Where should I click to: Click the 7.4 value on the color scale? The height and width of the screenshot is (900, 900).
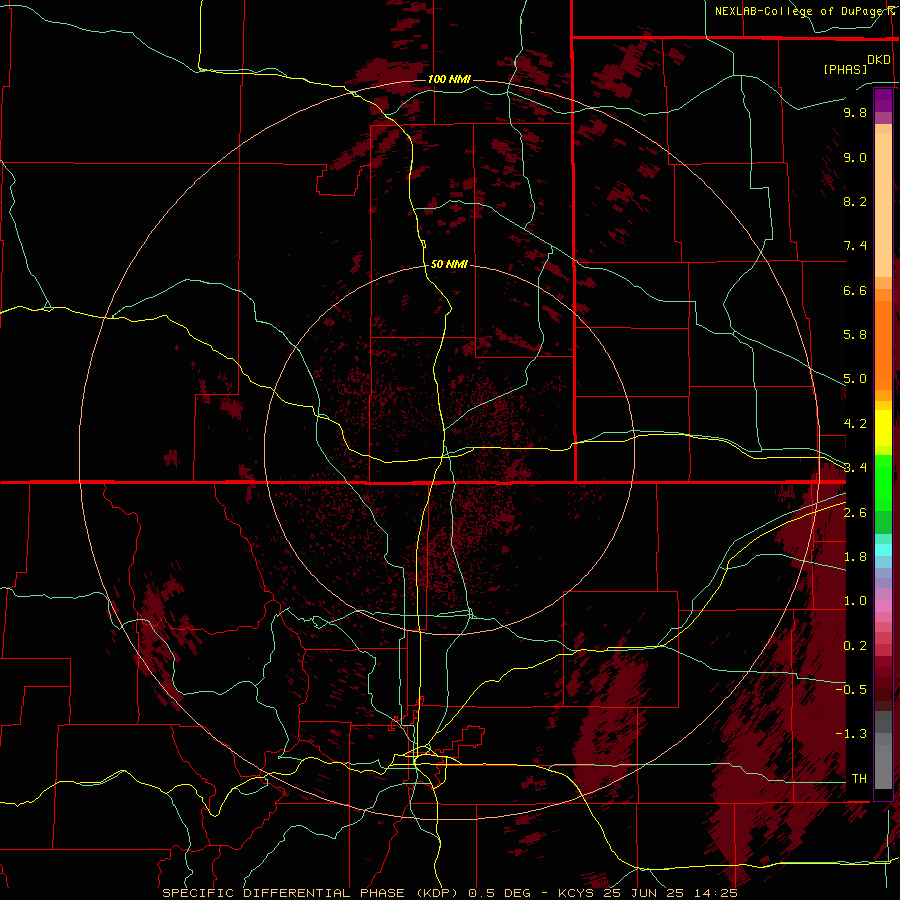[855, 246]
